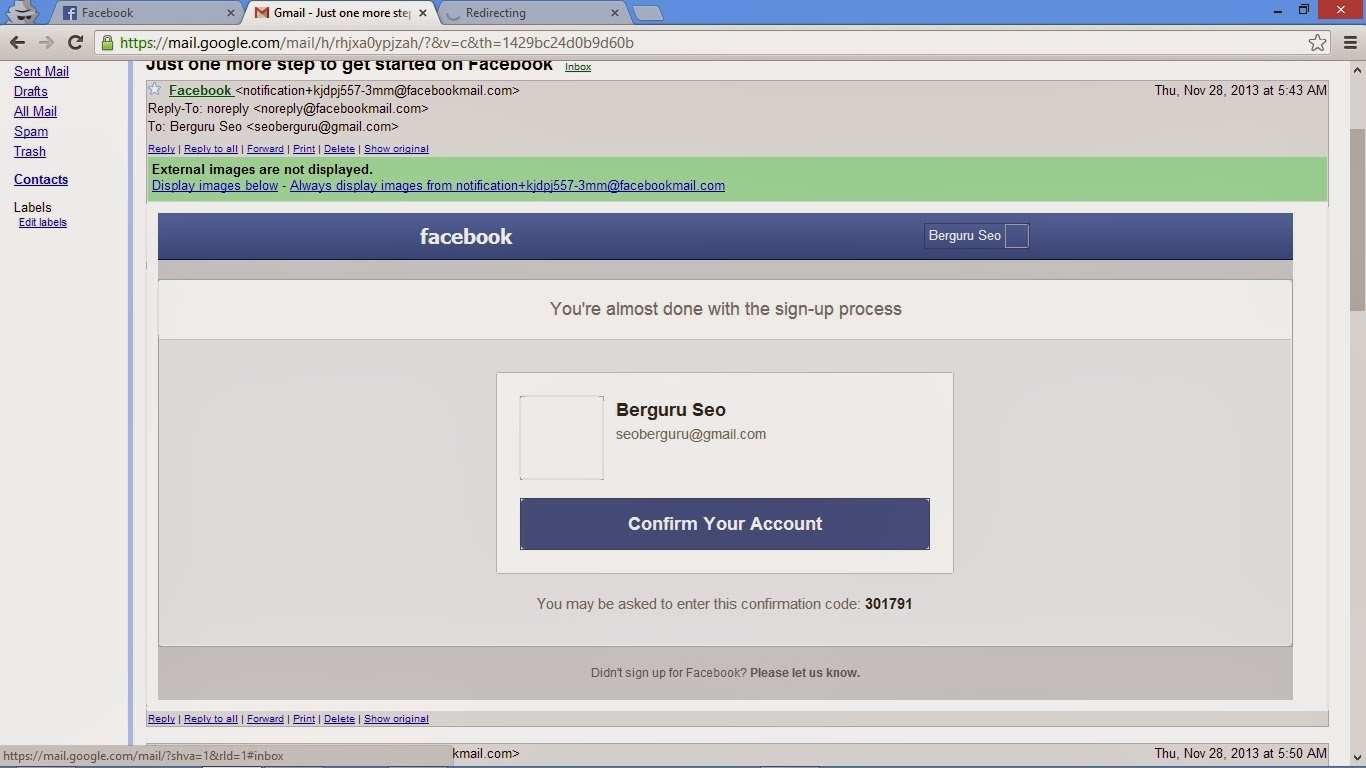The width and height of the screenshot is (1366, 768).
Task: Bookmark this page with the star icon
Action: [1317, 42]
